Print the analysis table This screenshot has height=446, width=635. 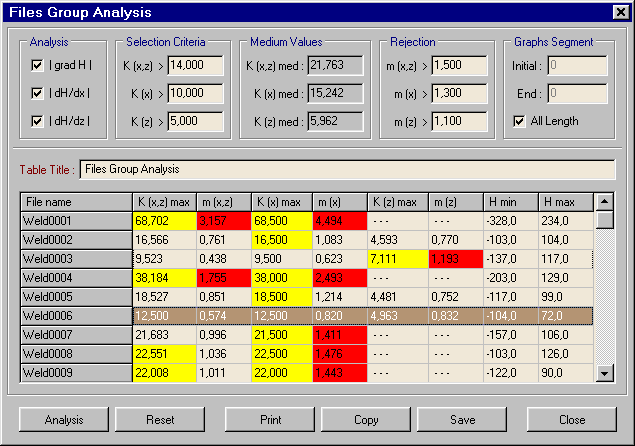pyautogui.click(x=270, y=420)
